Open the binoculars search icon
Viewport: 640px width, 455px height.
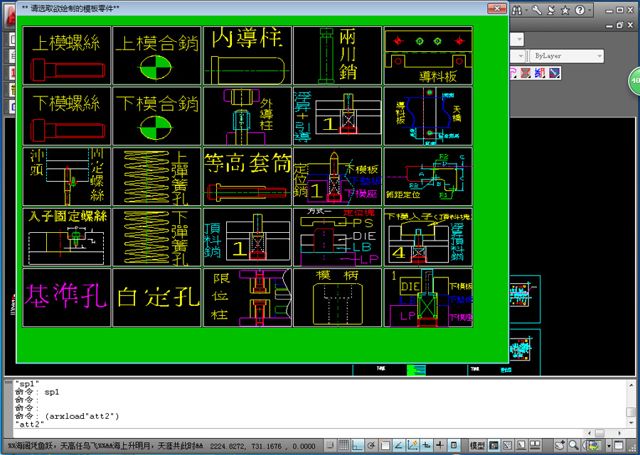coord(517,10)
